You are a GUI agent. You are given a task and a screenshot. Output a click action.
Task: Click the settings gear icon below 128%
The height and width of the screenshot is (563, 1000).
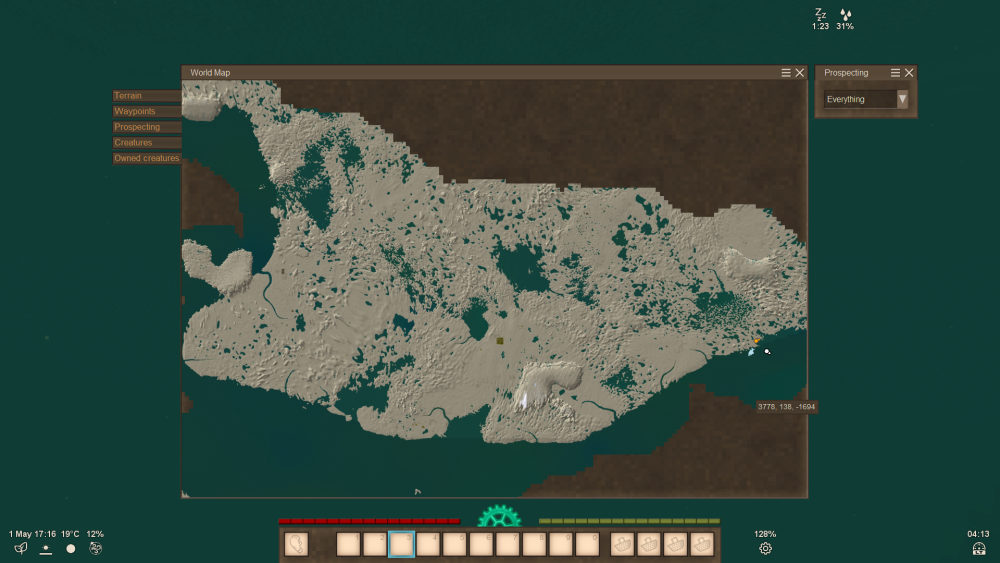pyautogui.click(x=765, y=548)
